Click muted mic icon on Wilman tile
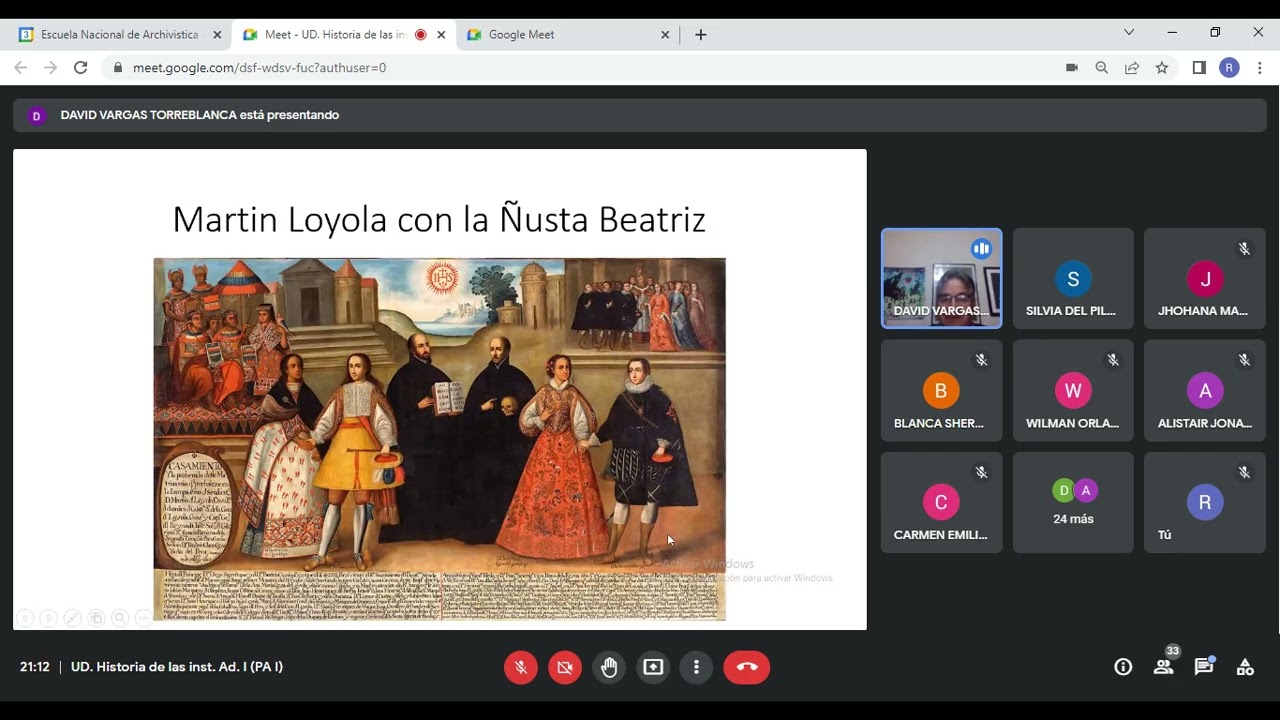Viewport: 1280px width, 720px height. [x=1113, y=360]
